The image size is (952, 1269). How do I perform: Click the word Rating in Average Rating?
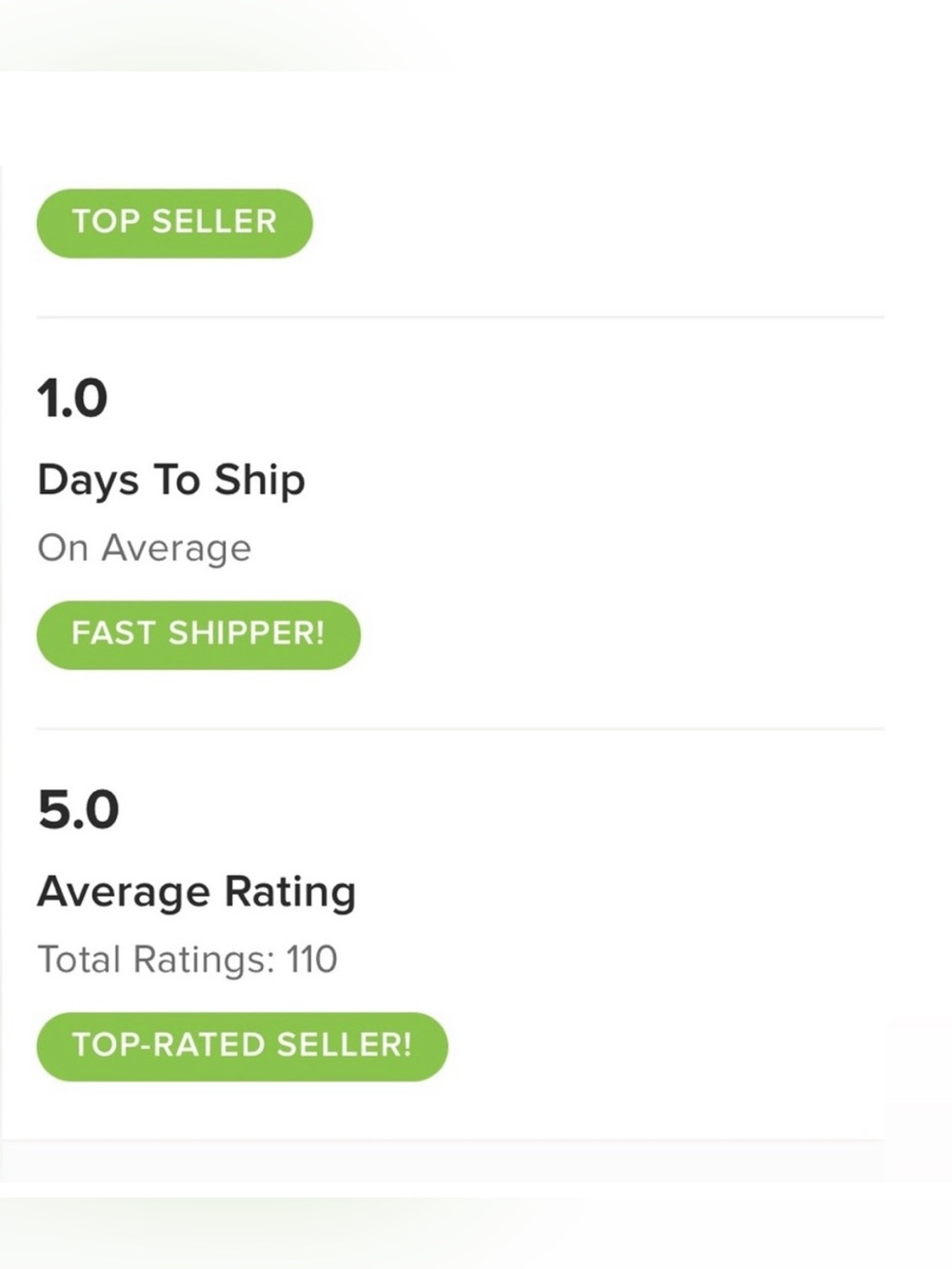(290, 893)
